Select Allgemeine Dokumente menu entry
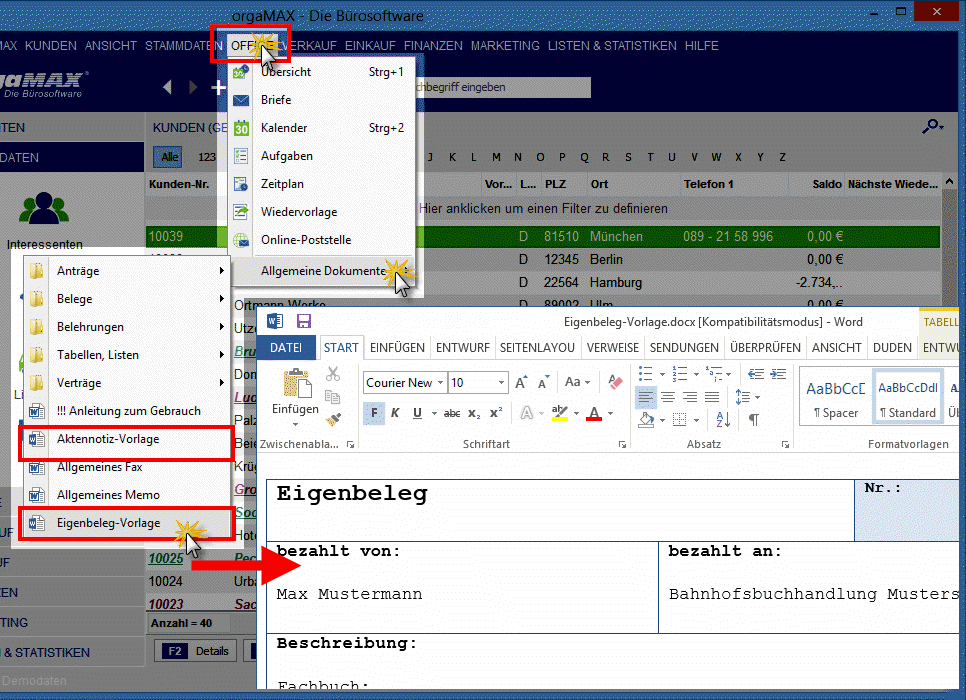This screenshot has width=966, height=700. click(322, 271)
